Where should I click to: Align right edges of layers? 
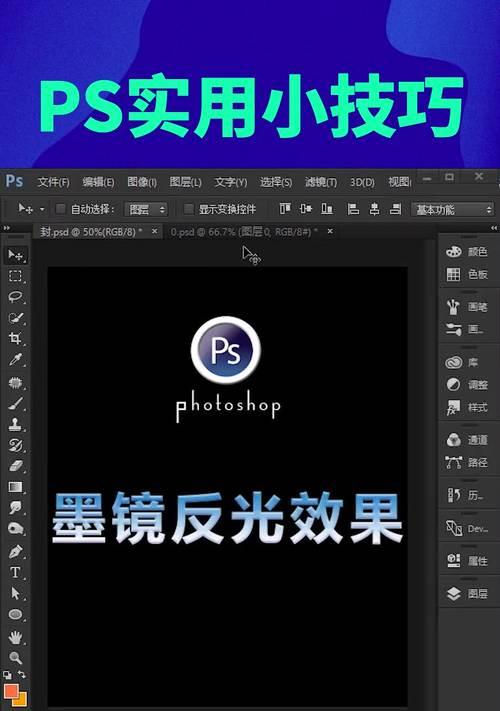pos(395,209)
